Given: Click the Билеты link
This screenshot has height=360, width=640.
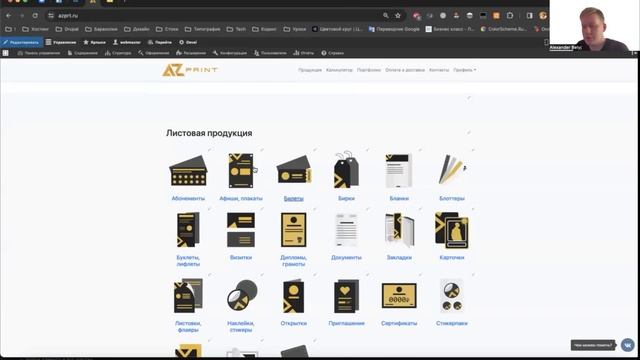Looking at the screenshot, I should 293,198.
